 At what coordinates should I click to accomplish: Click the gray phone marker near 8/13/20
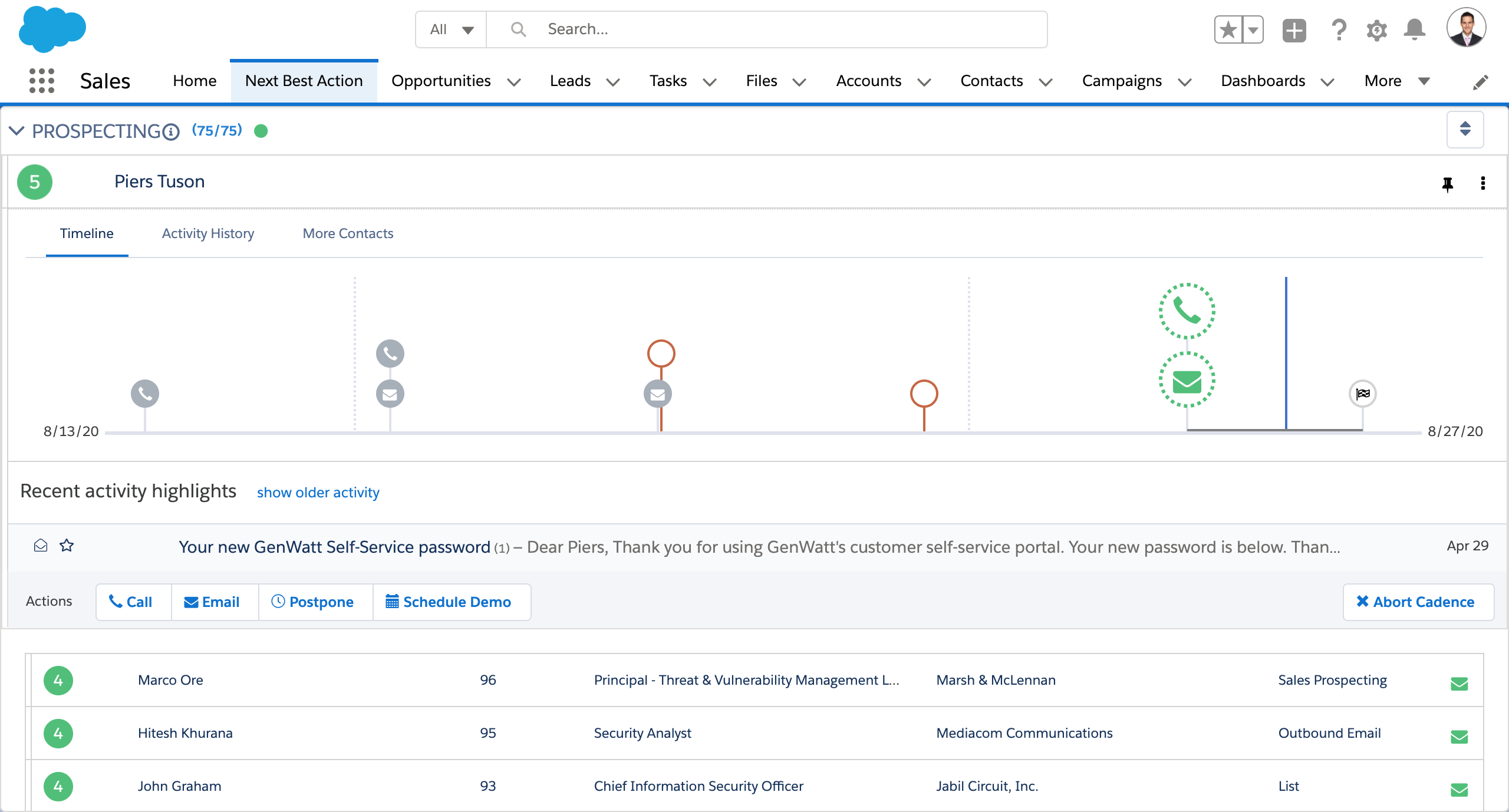(x=145, y=394)
